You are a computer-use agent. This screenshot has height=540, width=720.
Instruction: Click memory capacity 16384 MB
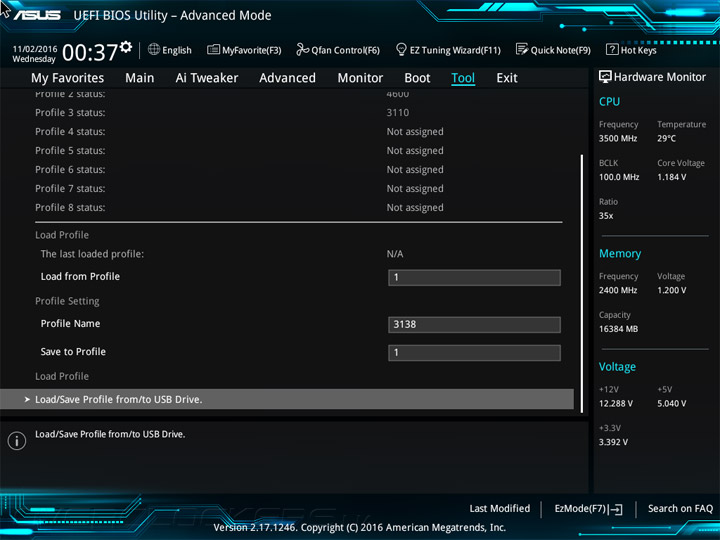[619, 329]
